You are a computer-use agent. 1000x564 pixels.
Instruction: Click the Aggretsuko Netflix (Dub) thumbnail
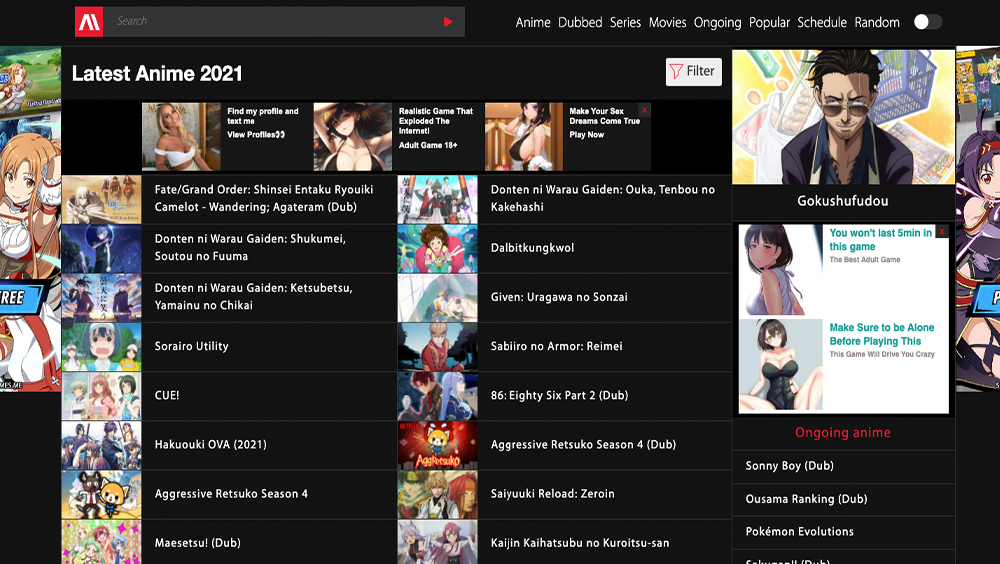point(438,445)
